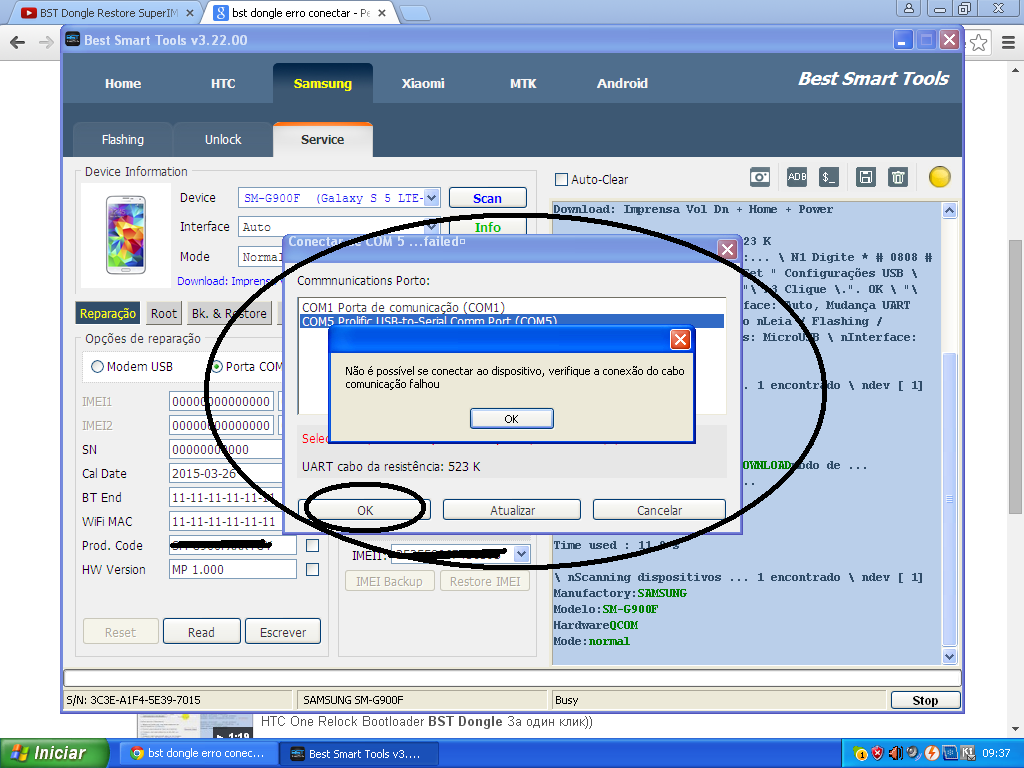The image size is (1024, 768).
Task: Switch to the Home tab
Action: pyautogui.click(x=123, y=84)
